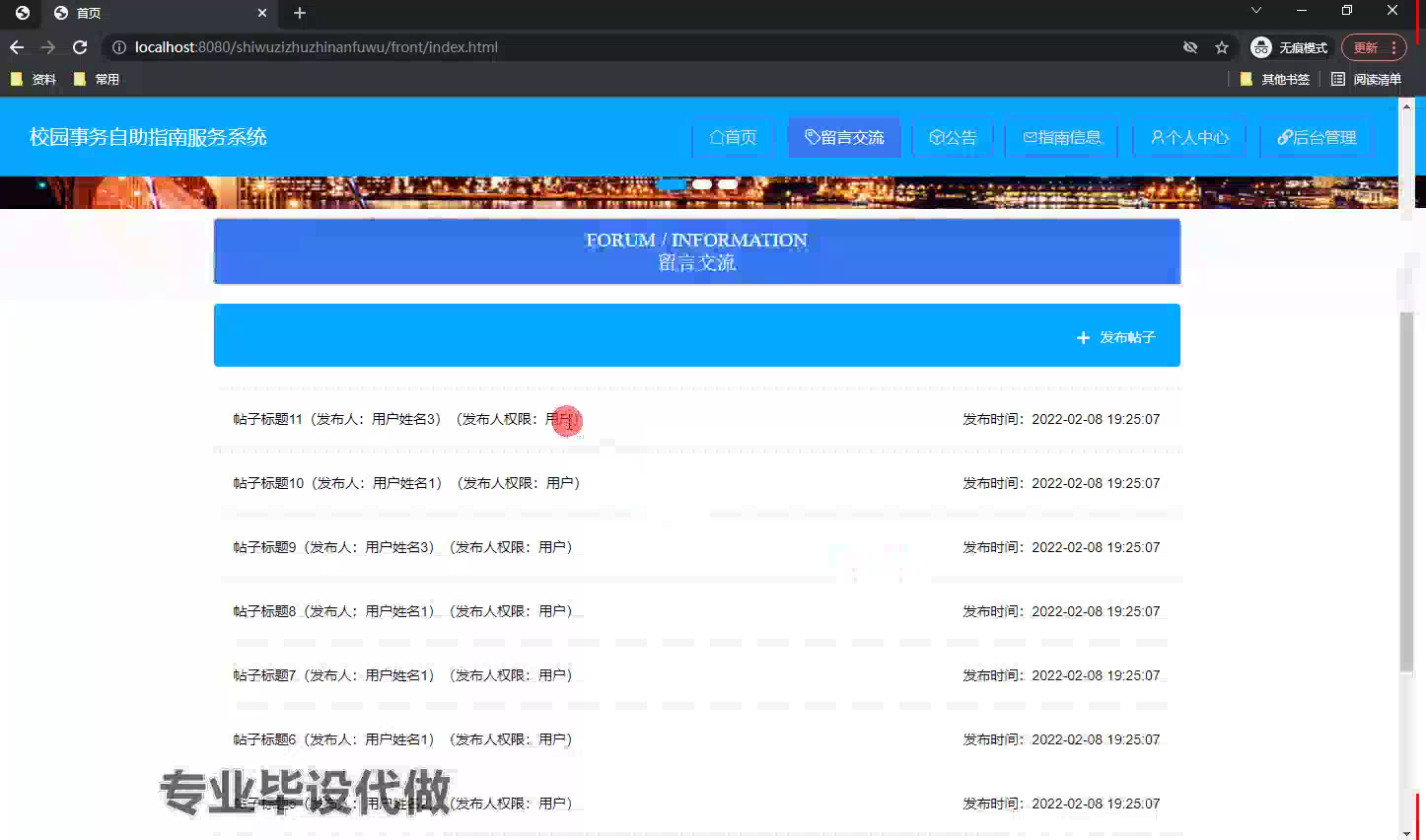Image resolution: width=1426 pixels, height=840 pixels.
Task: Click the site information icon in the address bar
Action: [x=118, y=47]
